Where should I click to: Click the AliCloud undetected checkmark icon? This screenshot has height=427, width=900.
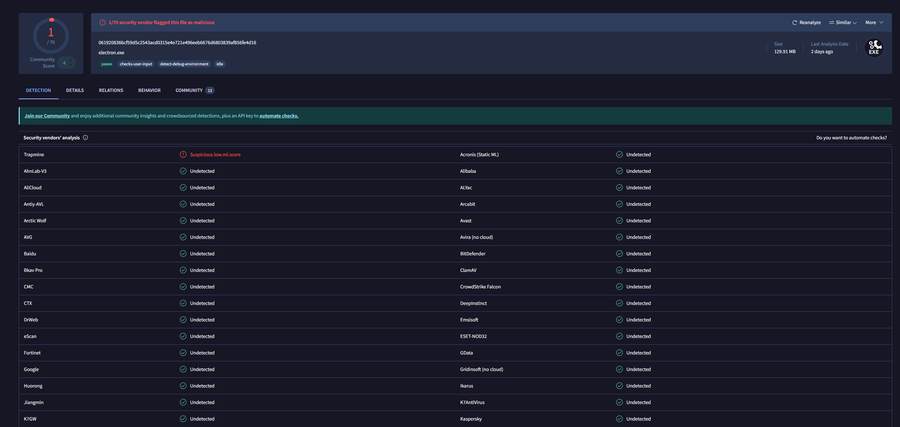[183, 188]
